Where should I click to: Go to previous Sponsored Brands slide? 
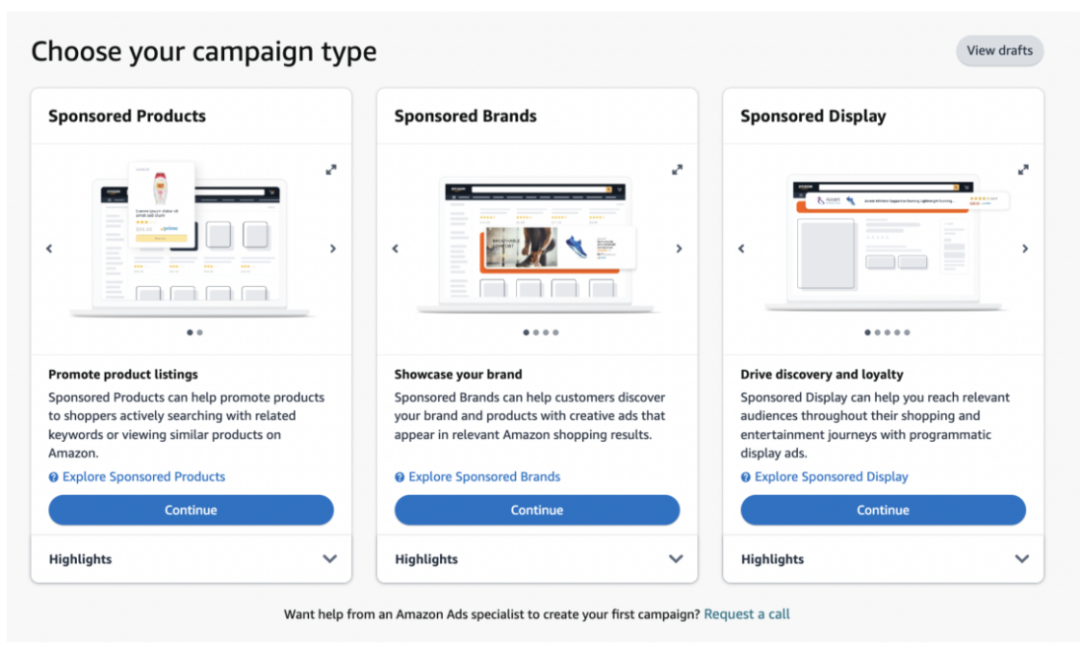point(395,249)
